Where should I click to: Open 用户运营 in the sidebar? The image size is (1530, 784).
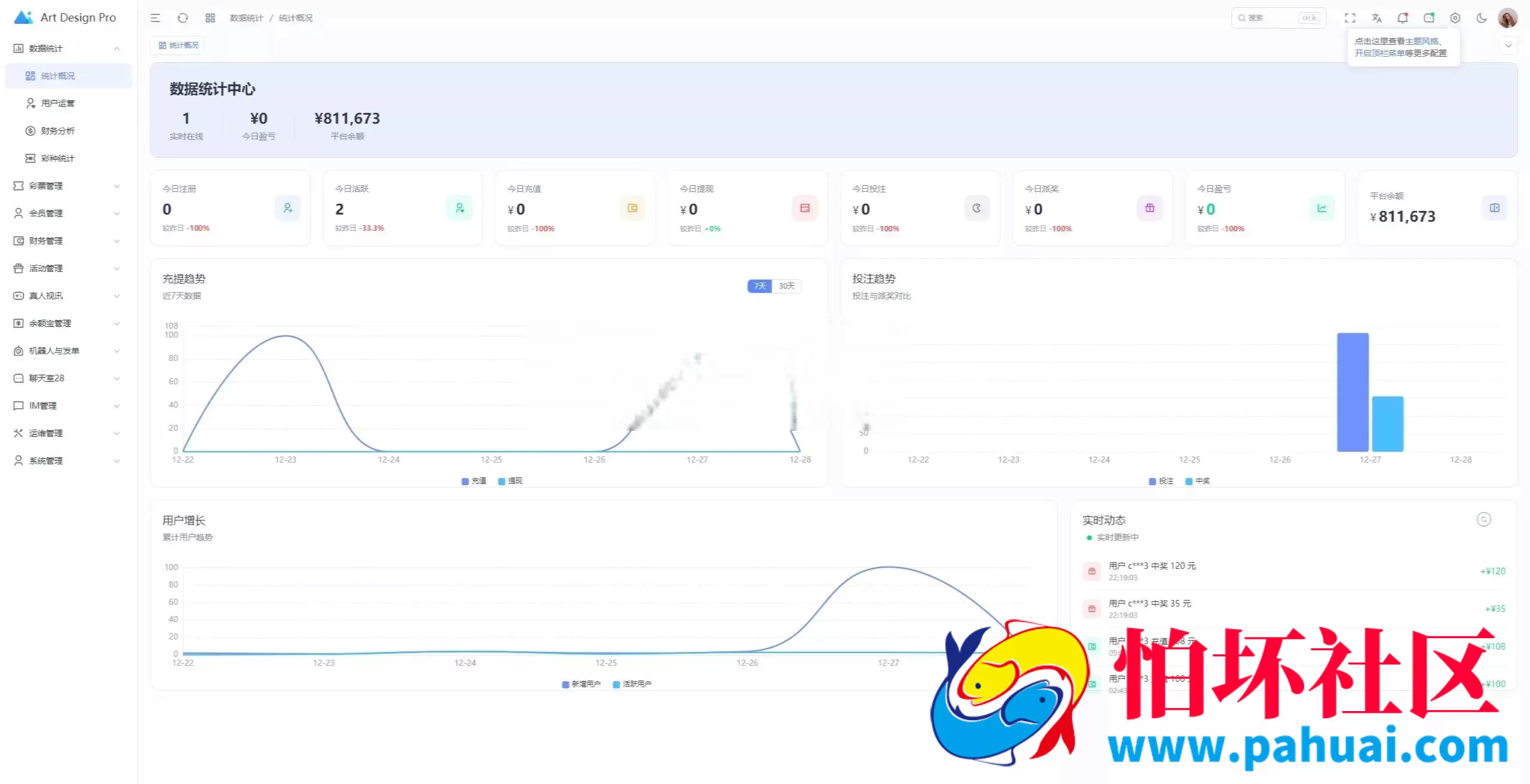68,103
